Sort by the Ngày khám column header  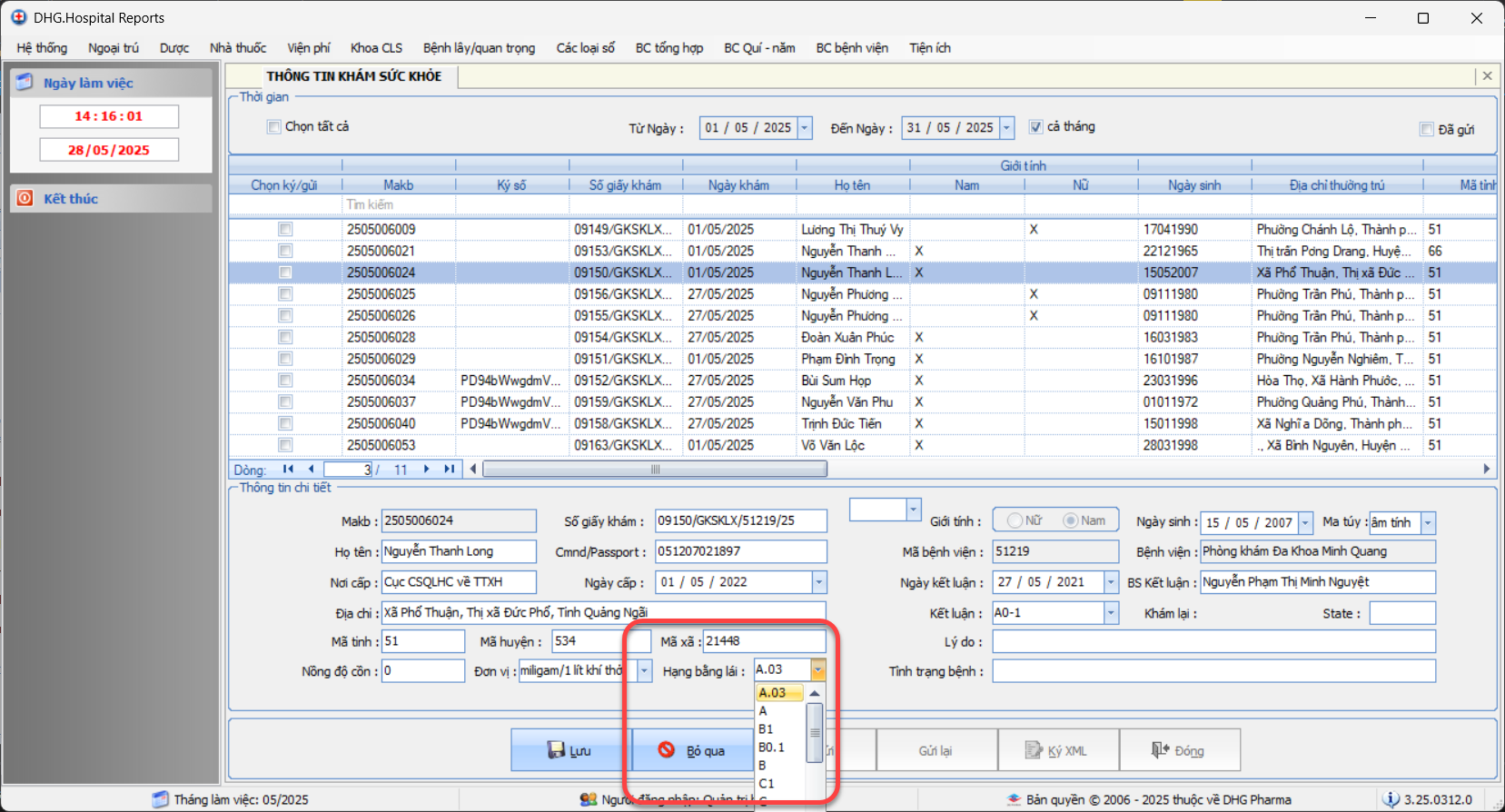pos(738,185)
